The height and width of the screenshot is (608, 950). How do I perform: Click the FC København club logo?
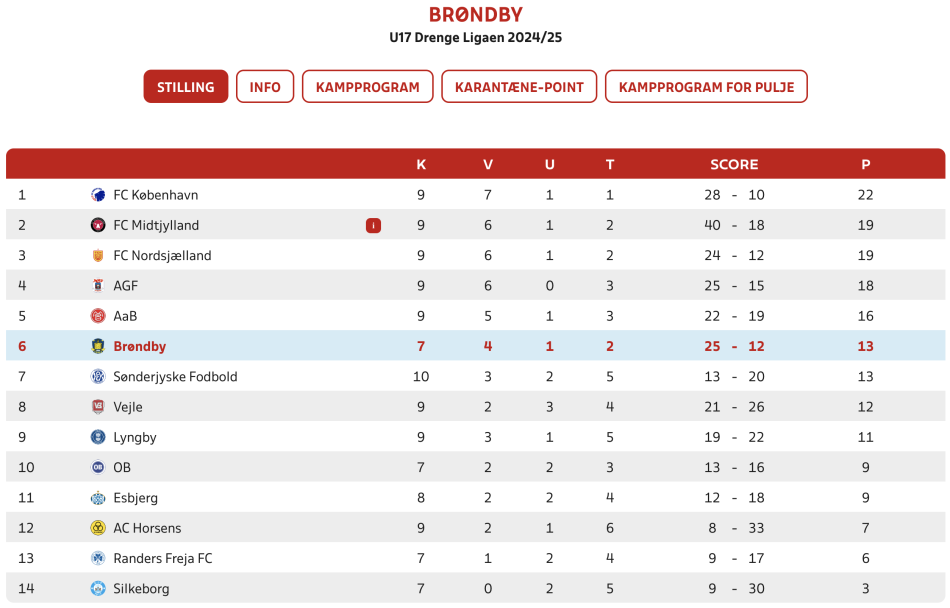(98, 195)
